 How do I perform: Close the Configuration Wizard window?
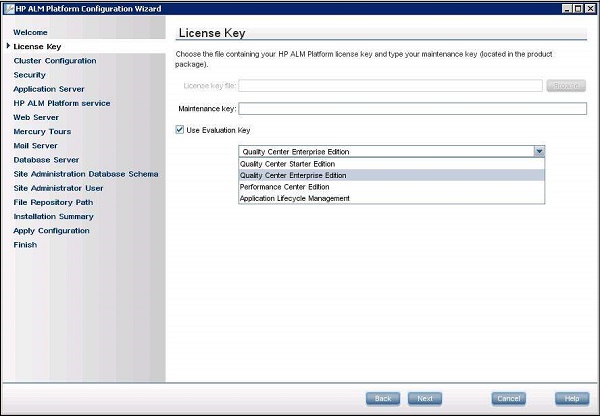pos(590,8)
